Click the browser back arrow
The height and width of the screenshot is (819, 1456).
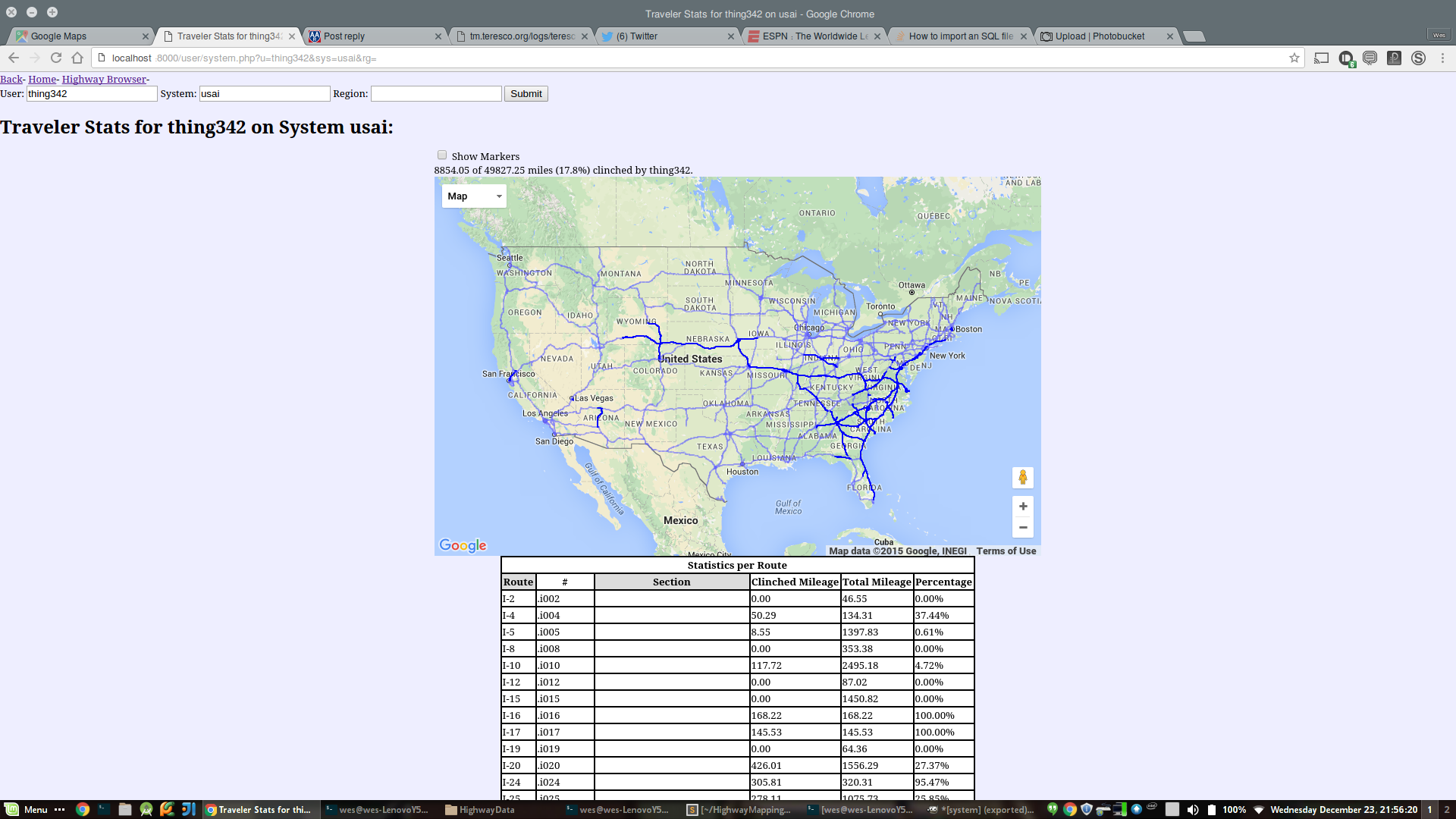[x=14, y=58]
